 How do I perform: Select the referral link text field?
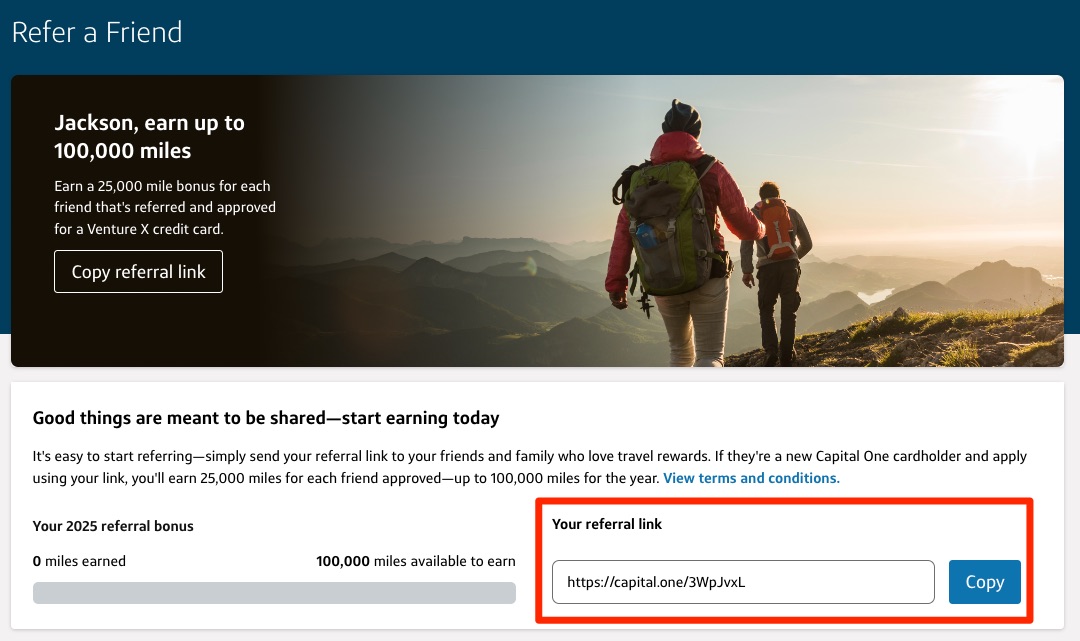[x=741, y=581]
